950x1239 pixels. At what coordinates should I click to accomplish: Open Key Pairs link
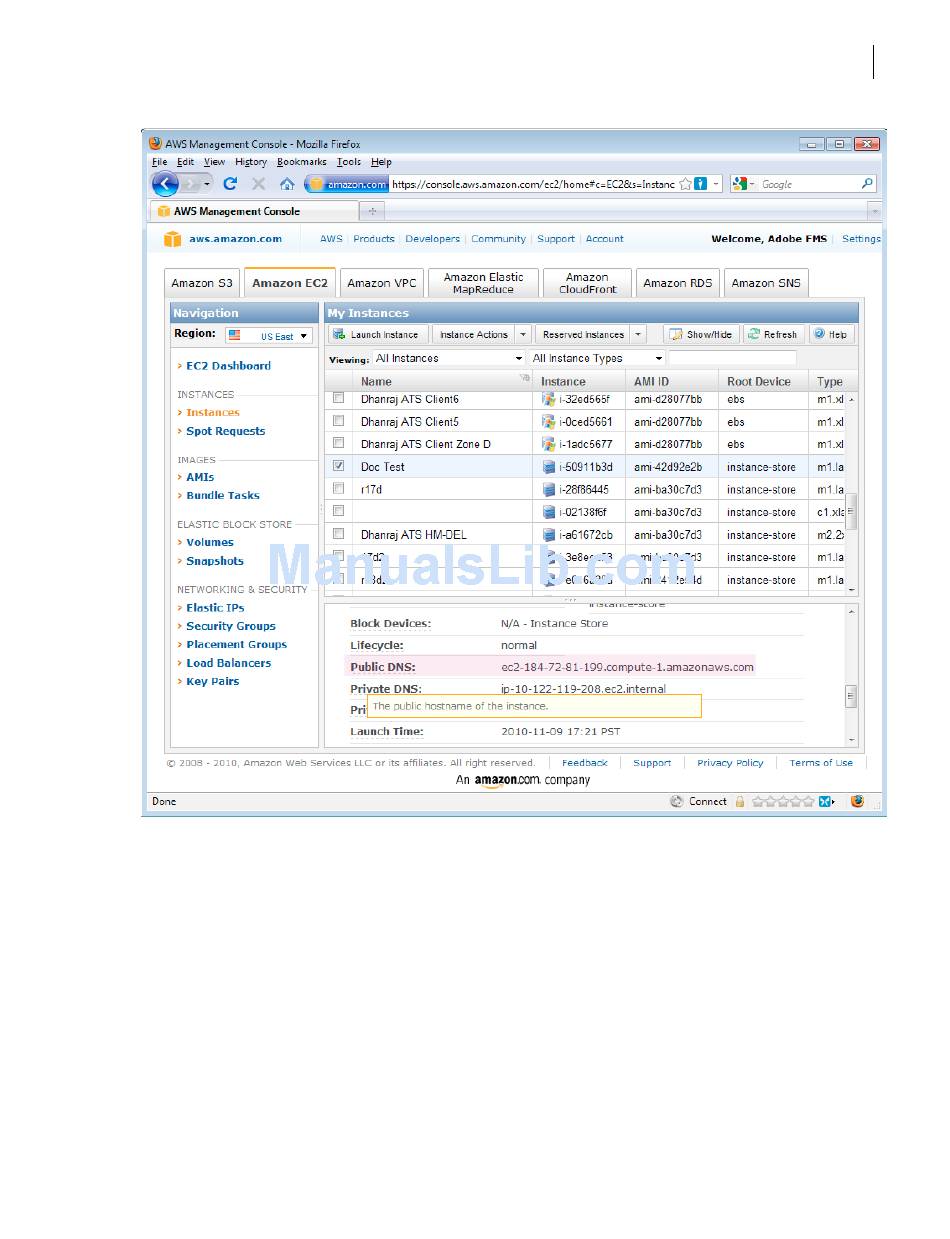[x=213, y=681]
